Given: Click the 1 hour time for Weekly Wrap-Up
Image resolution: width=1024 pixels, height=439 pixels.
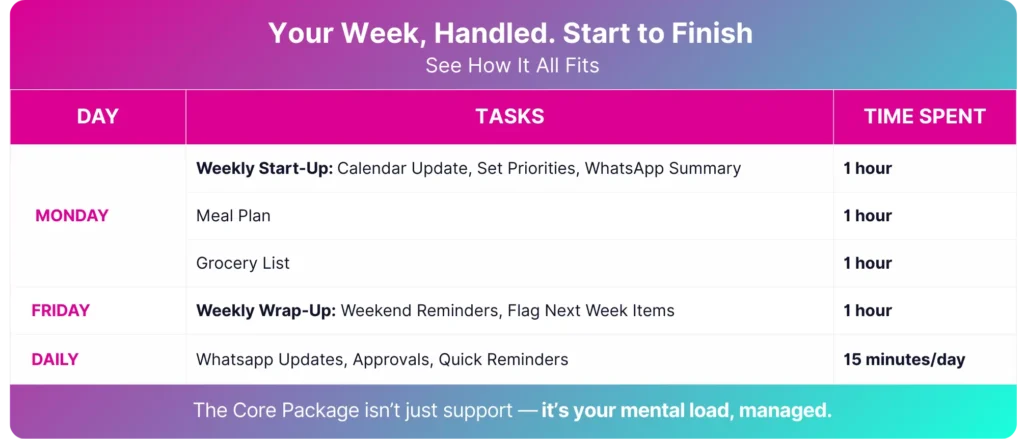Looking at the screenshot, I should (867, 310).
